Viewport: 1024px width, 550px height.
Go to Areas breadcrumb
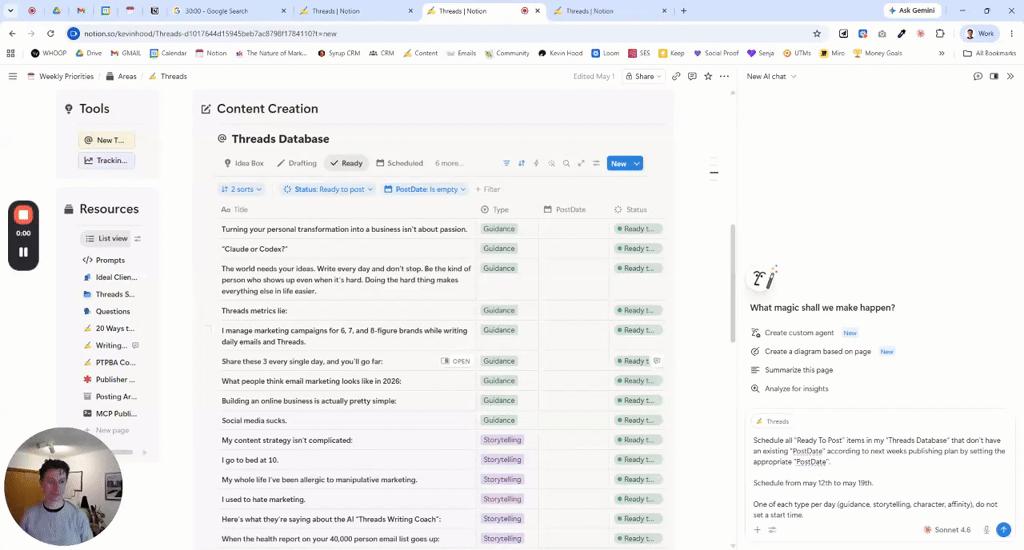click(121, 76)
